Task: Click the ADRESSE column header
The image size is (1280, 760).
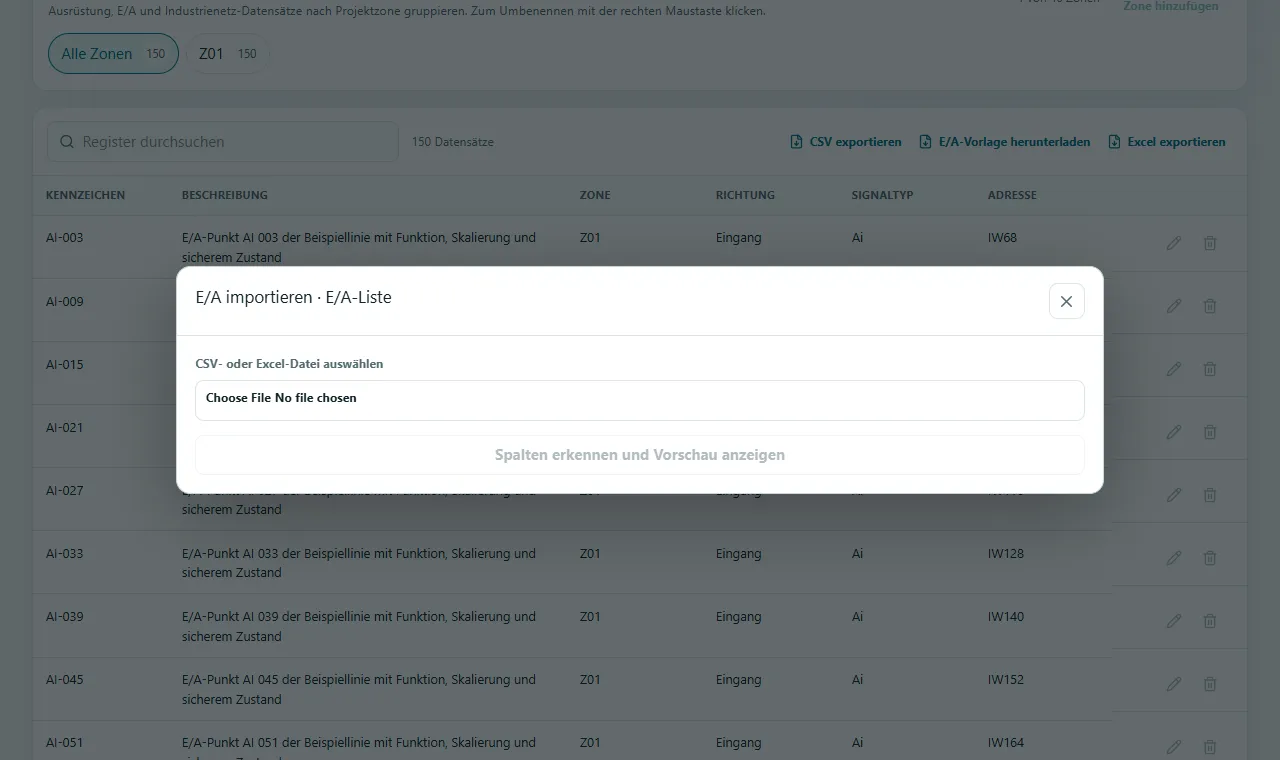Action: [x=1012, y=195]
